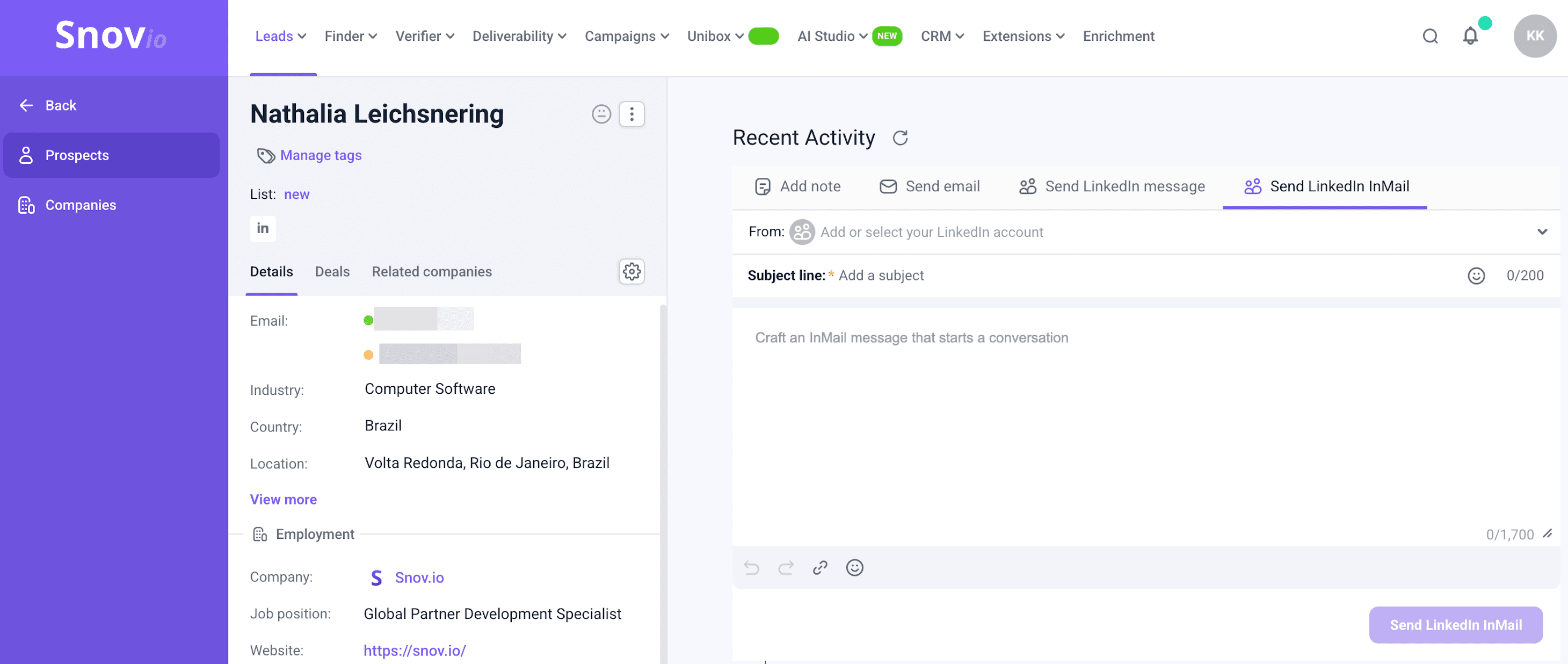Screen dimensions: 1568x664
Task: Open the Campaigns dropdown menu
Action: (x=626, y=36)
